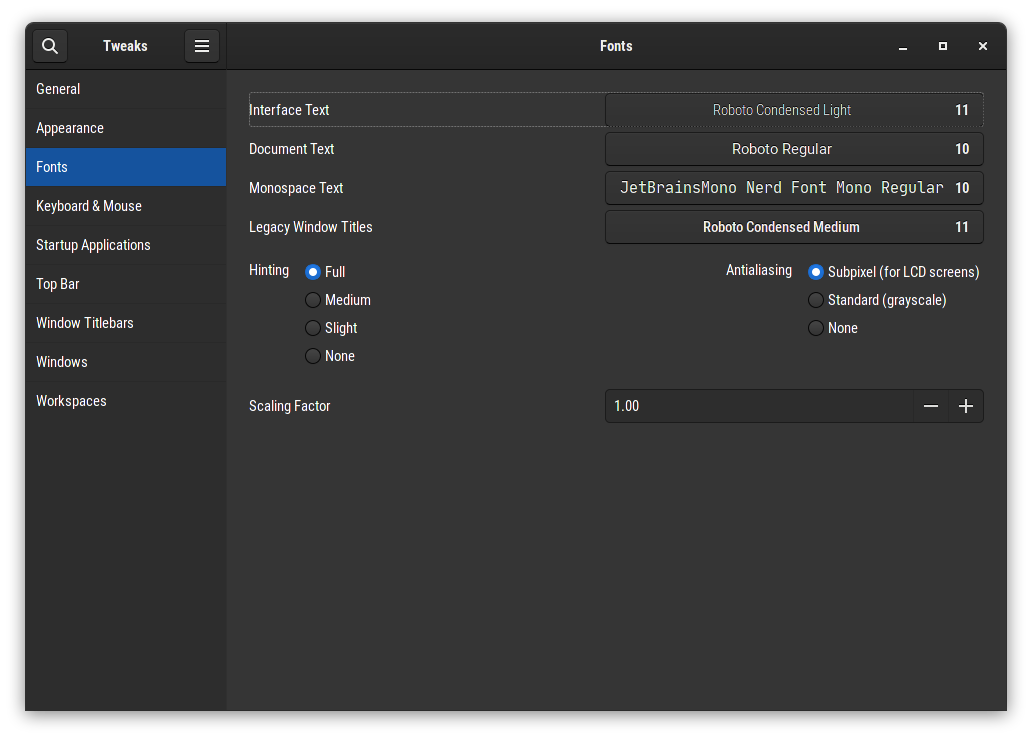1032x739 pixels.
Task: Click the search magnifier icon
Action: click(x=50, y=46)
